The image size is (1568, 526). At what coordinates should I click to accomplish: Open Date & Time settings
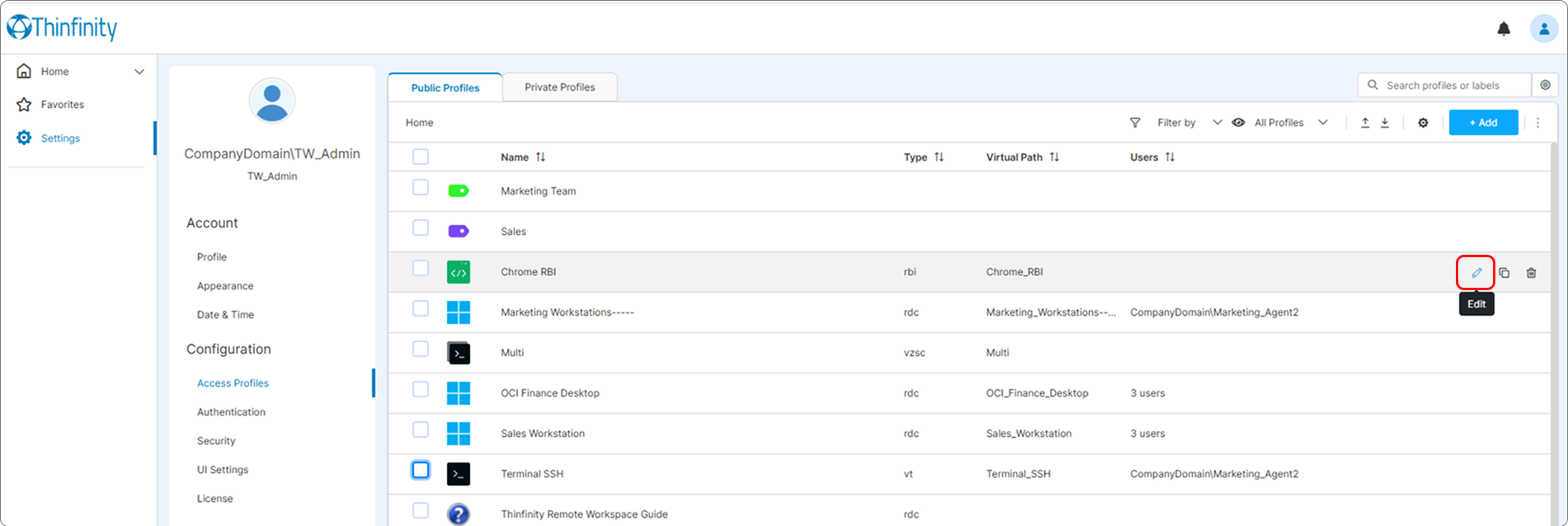(225, 315)
